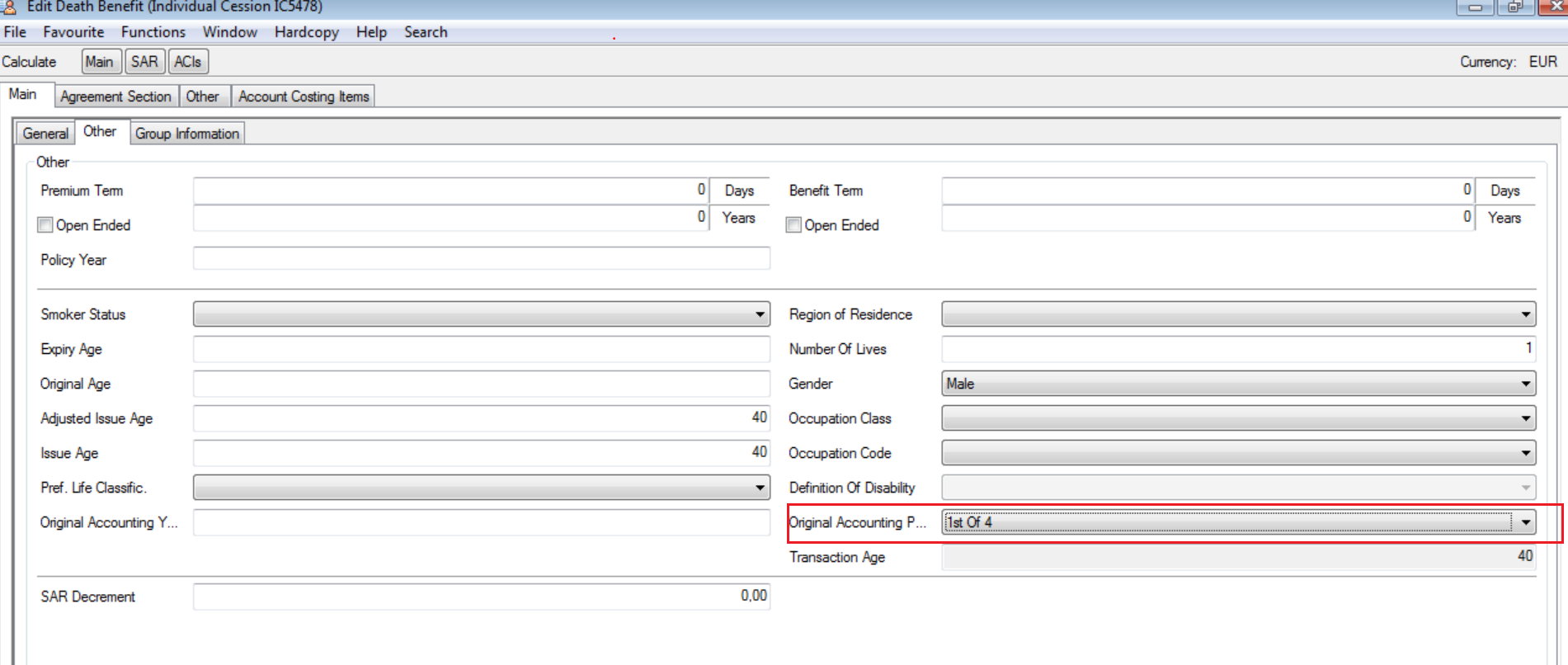Switch to Account Costing Items tab
Viewport: 1568px width, 665px height.
tap(304, 97)
